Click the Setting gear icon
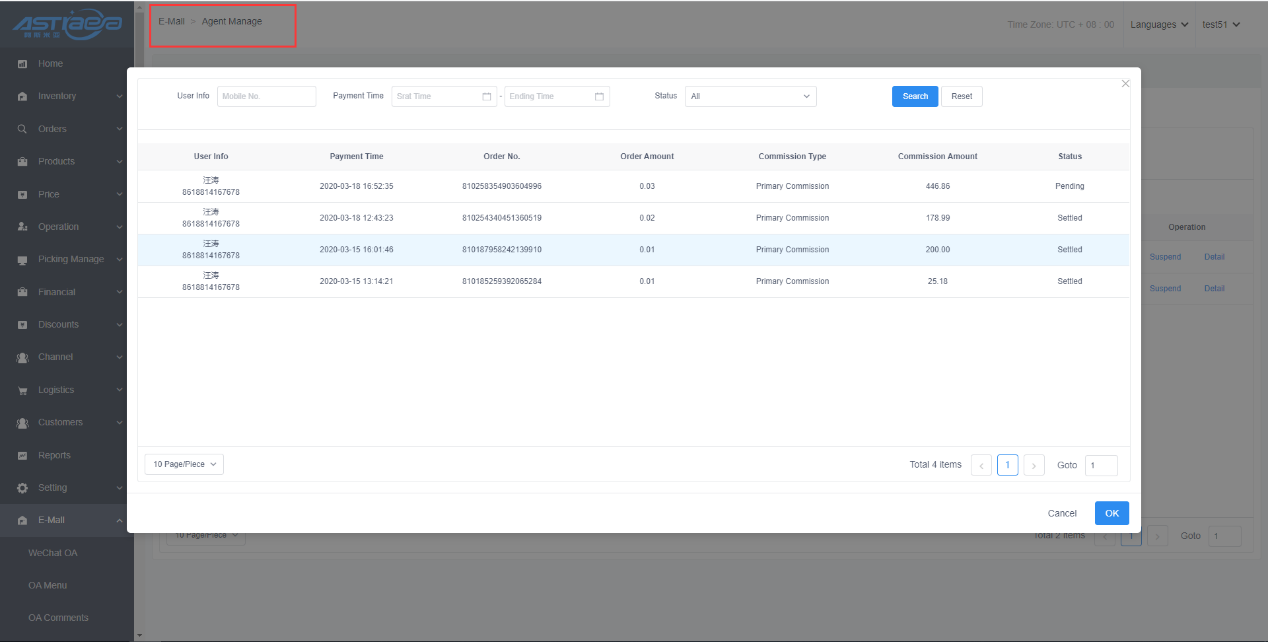 [22, 488]
